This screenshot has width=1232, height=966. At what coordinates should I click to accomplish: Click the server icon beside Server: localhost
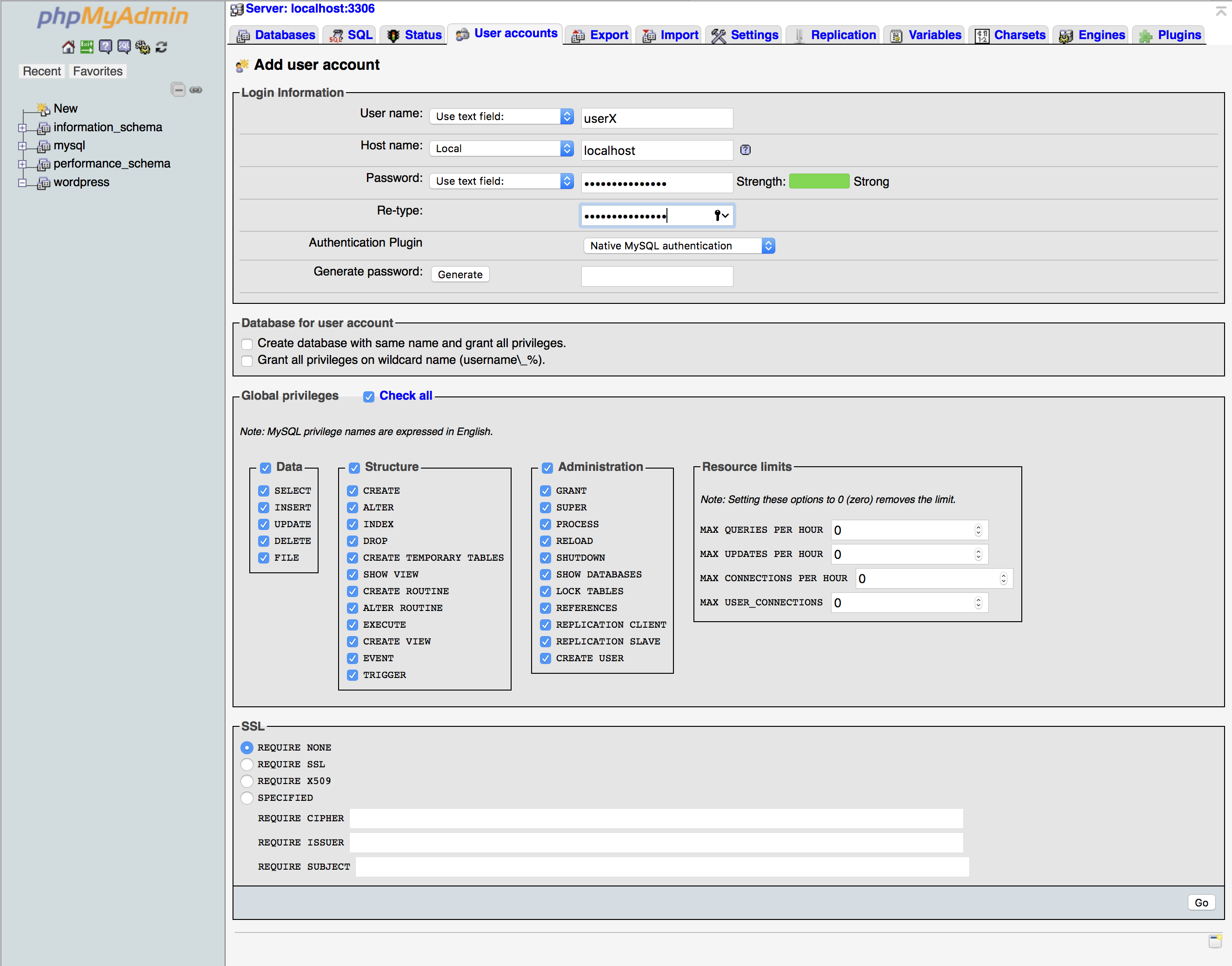(237, 9)
